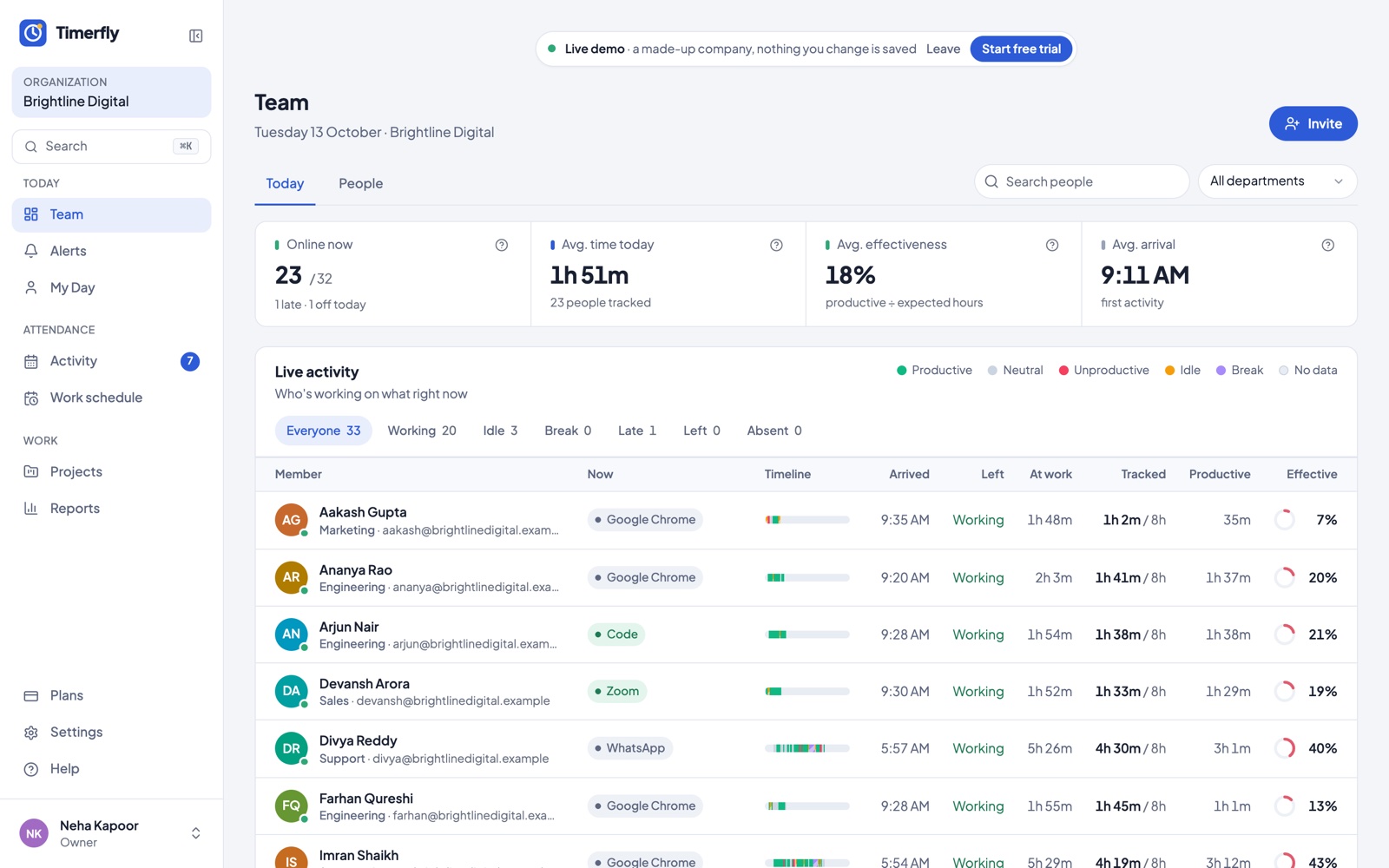Open Help question mark icon

coord(31,769)
